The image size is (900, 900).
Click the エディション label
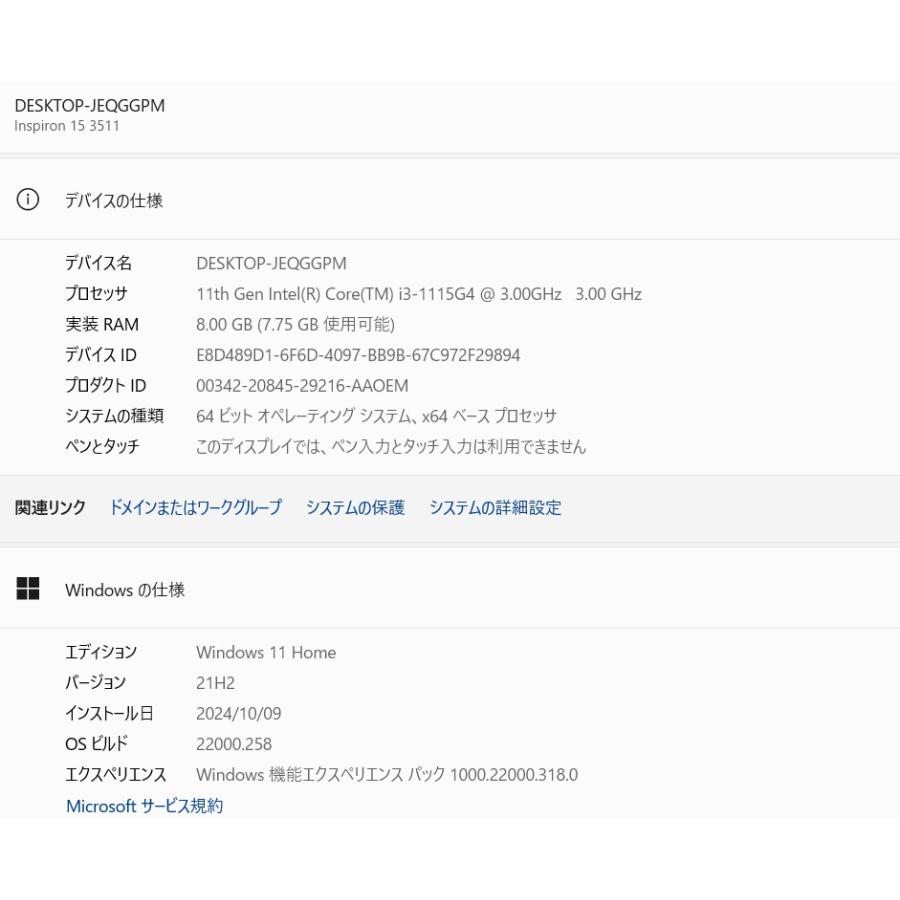click(x=101, y=652)
